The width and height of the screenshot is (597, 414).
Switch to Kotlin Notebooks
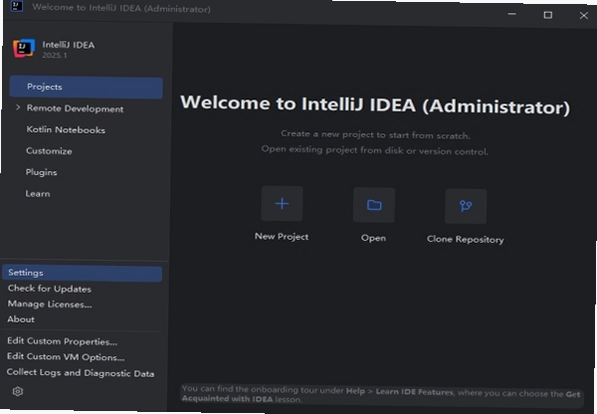[x=65, y=130]
